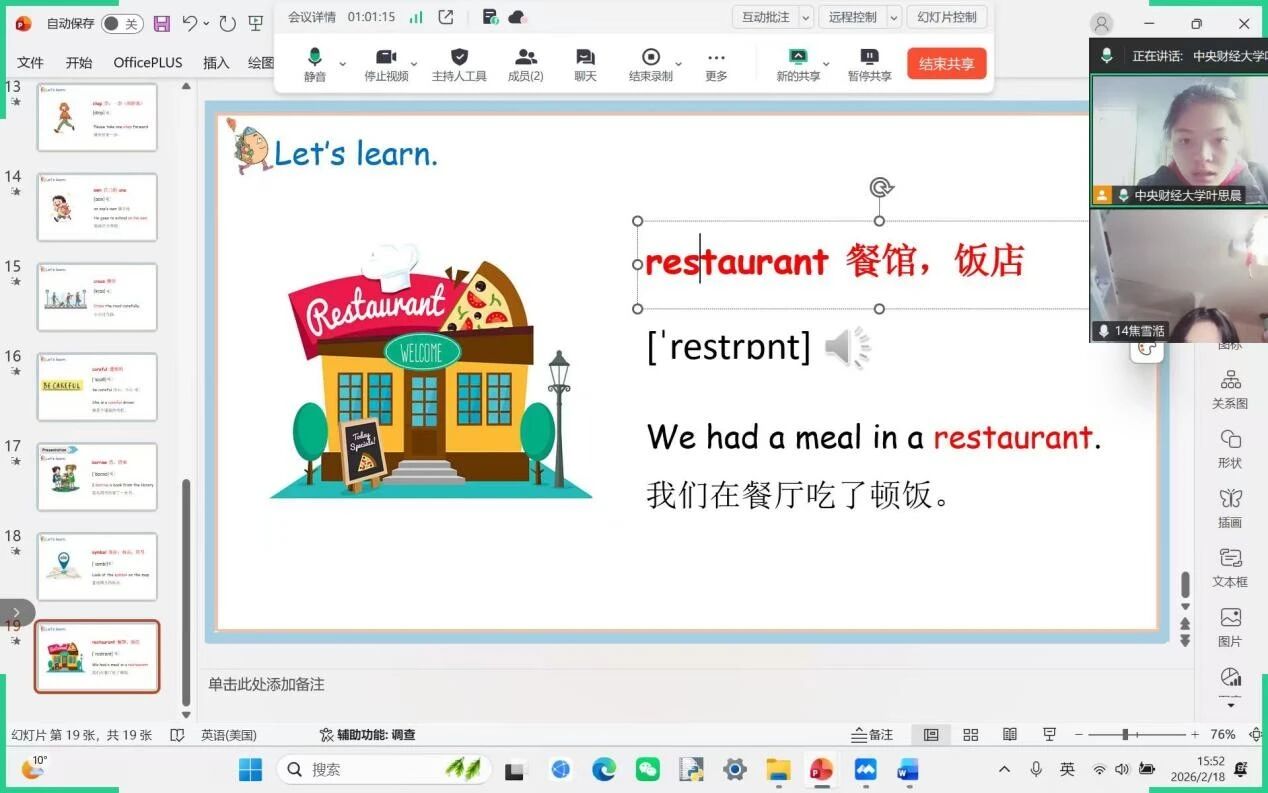This screenshot has height=793, width=1268.
Task: Play the pronunciation speaker icon
Action: pyautogui.click(x=848, y=348)
